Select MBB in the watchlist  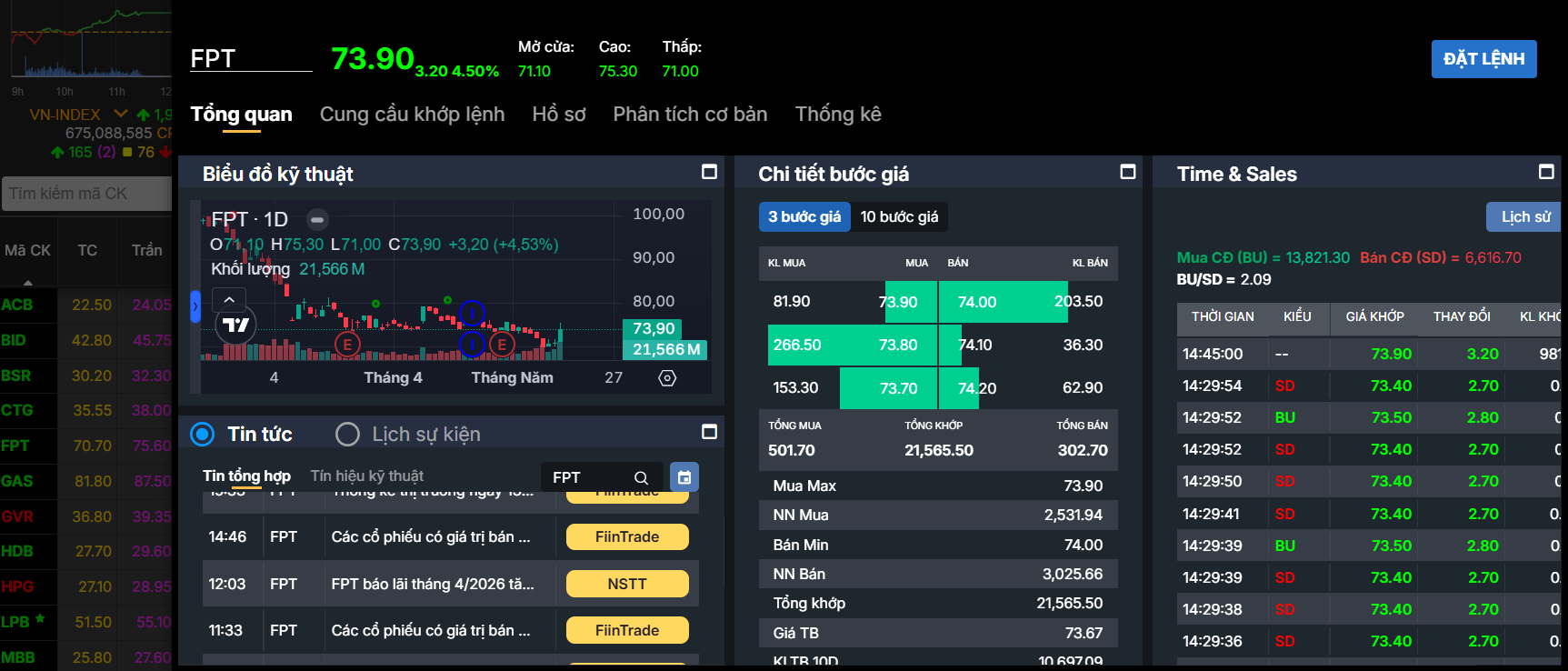click(18, 657)
